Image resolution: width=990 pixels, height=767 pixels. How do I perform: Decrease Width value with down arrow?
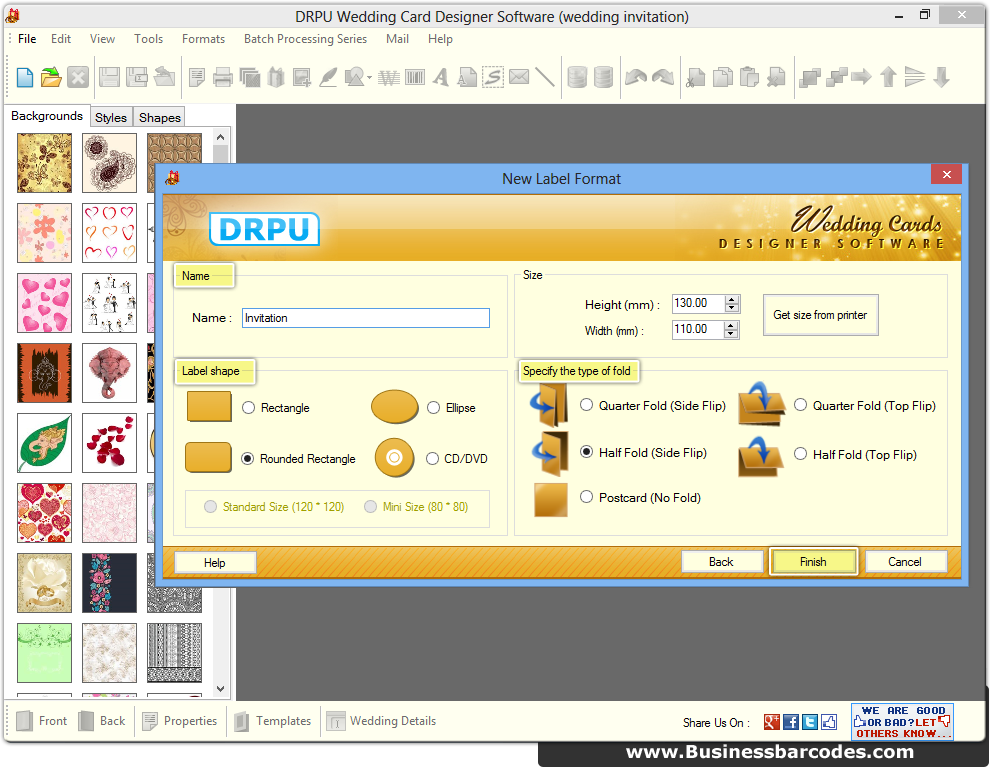coord(732,334)
